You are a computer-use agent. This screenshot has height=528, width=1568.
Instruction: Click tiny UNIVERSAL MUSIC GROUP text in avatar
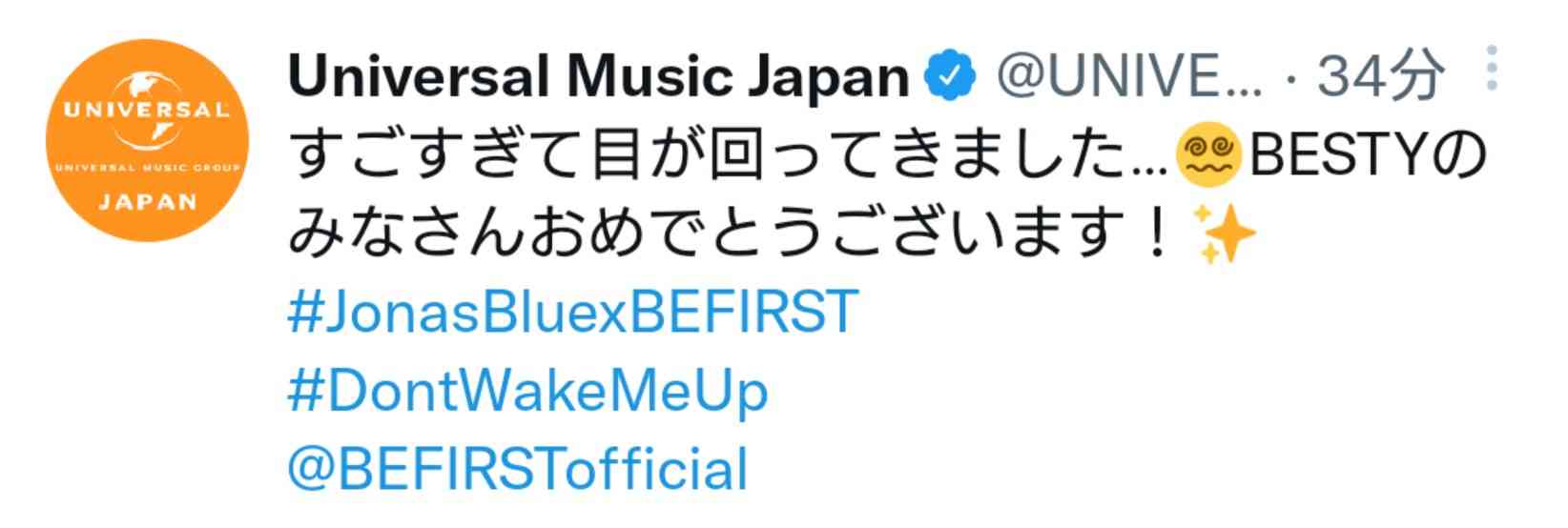147,168
